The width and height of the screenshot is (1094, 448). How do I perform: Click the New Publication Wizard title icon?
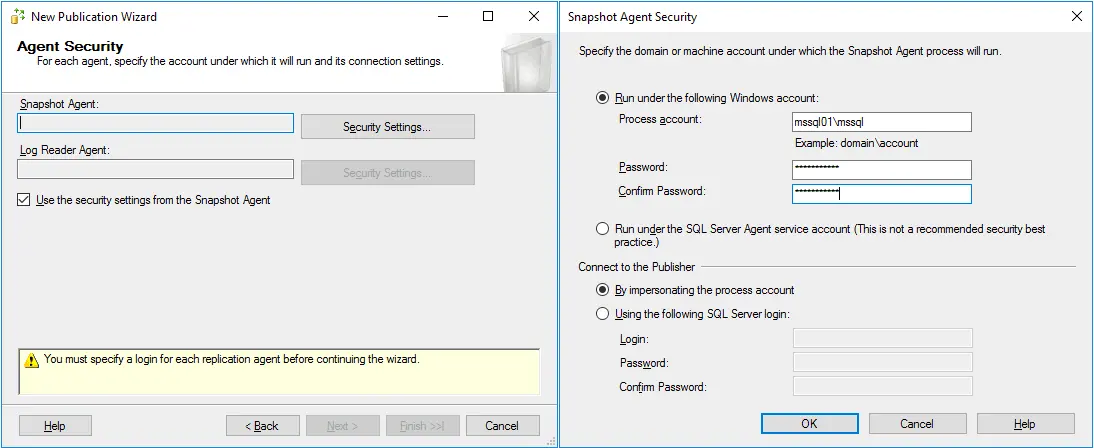coord(18,16)
